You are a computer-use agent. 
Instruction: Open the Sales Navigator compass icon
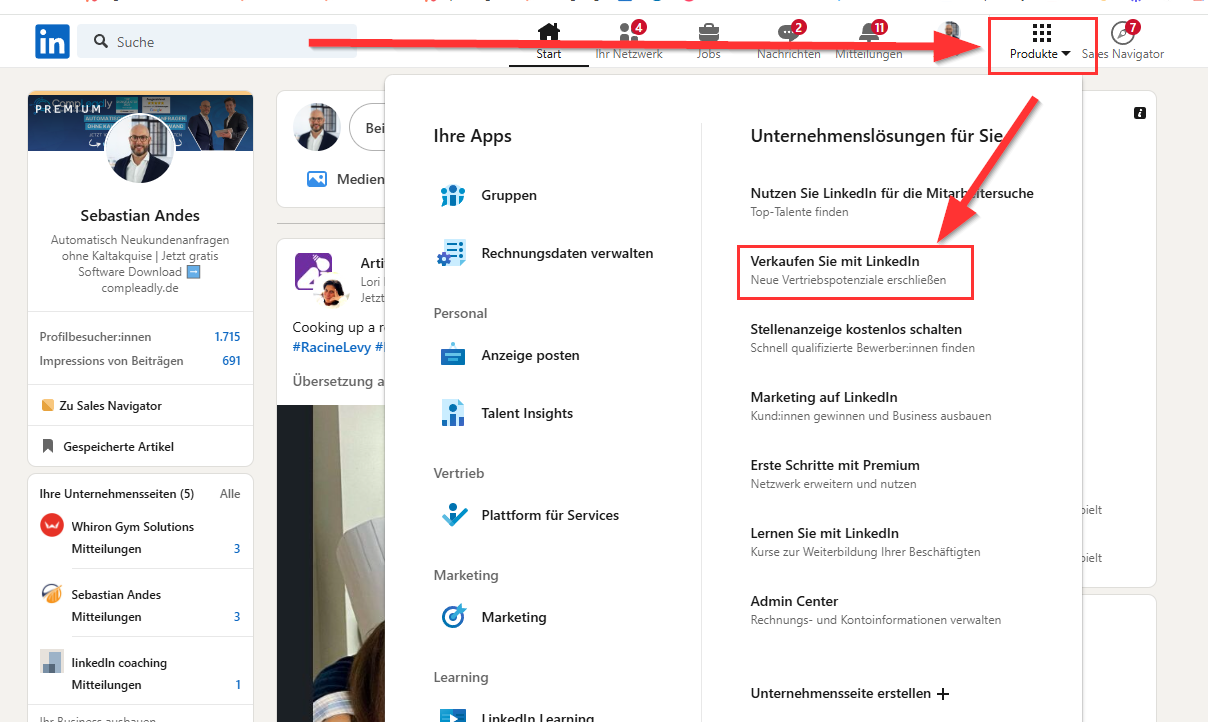[1123, 33]
